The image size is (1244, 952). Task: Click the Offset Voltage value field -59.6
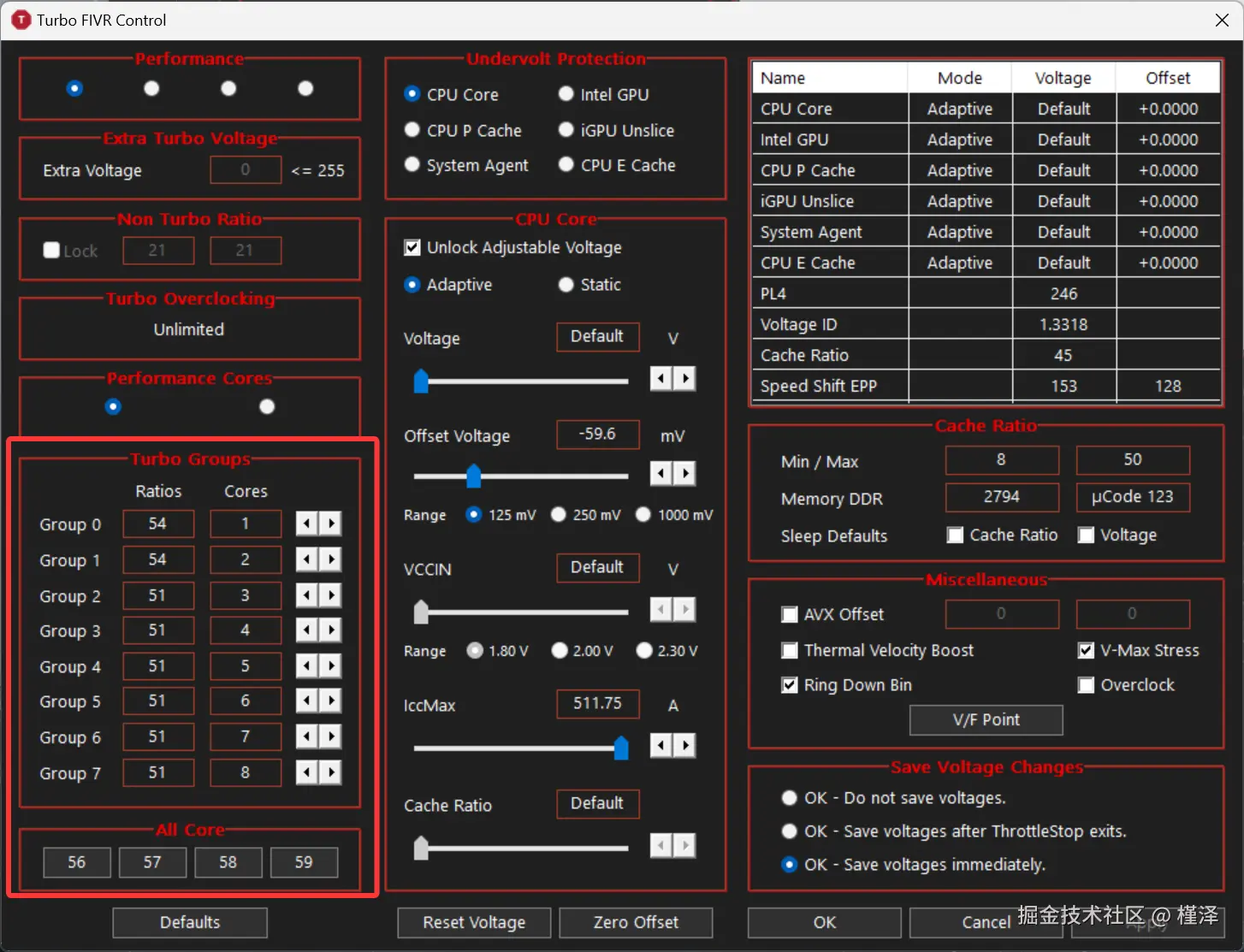point(597,434)
